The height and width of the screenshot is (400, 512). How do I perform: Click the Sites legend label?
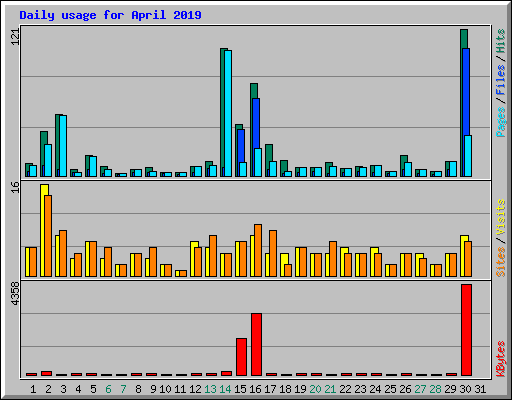coord(500,262)
